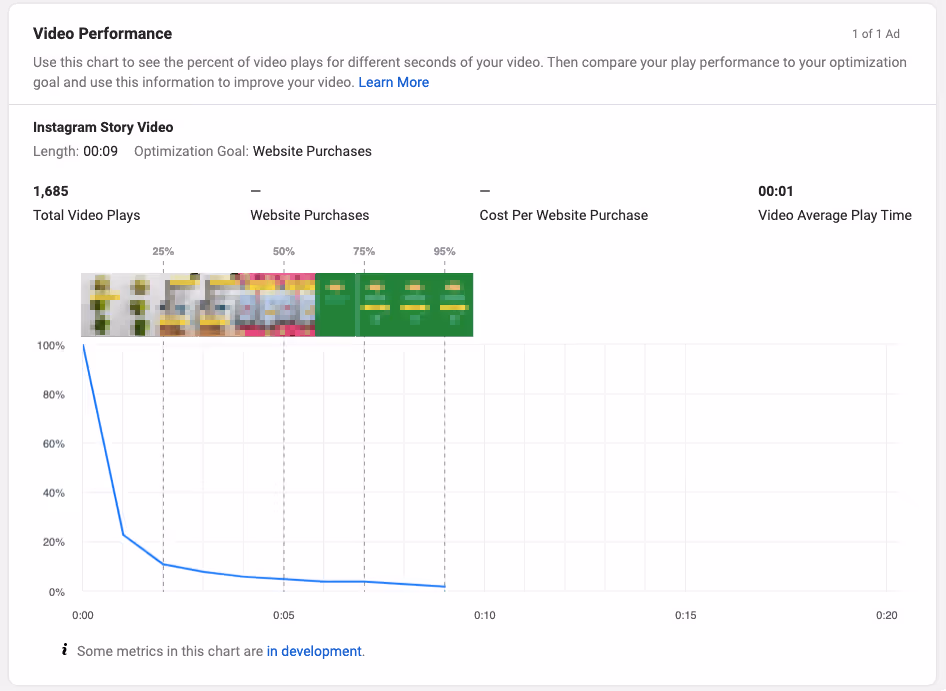
Task: Click the 50% playback marker label
Action: coord(284,251)
